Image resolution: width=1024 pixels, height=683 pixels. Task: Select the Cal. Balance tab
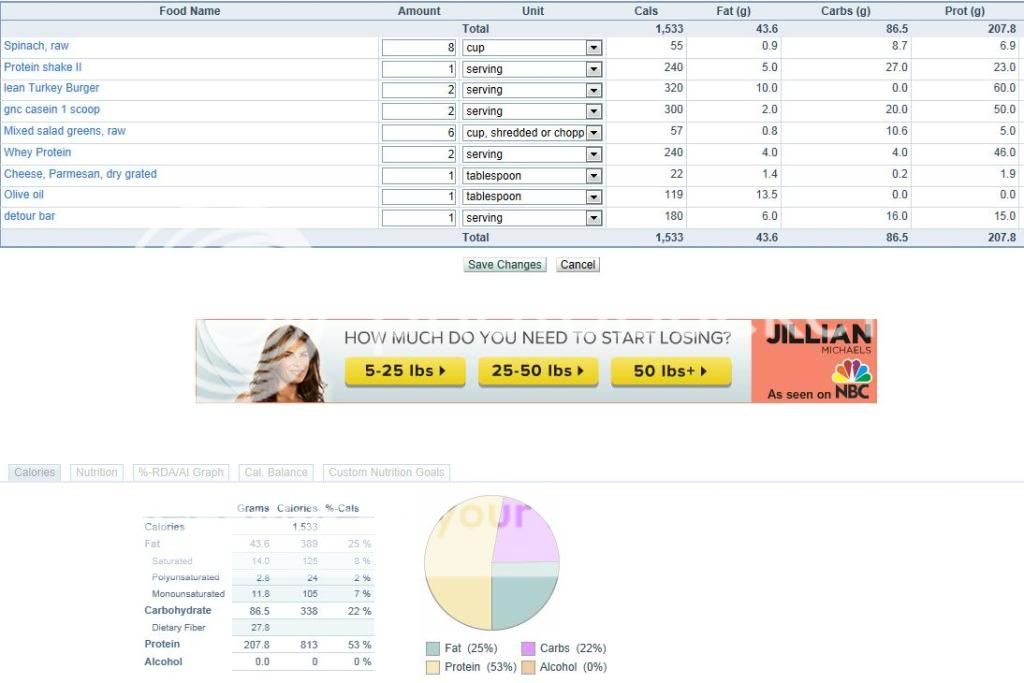276,472
